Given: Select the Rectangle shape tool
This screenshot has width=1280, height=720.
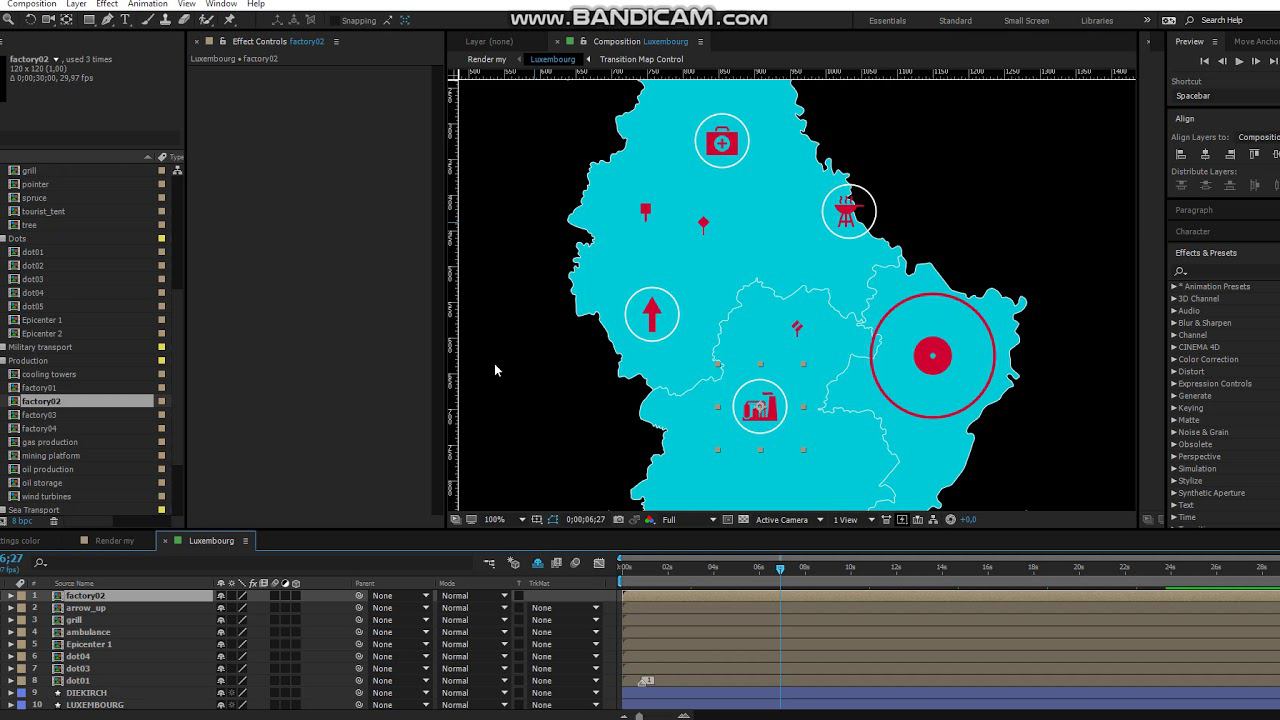Looking at the screenshot, I should 89,20.
